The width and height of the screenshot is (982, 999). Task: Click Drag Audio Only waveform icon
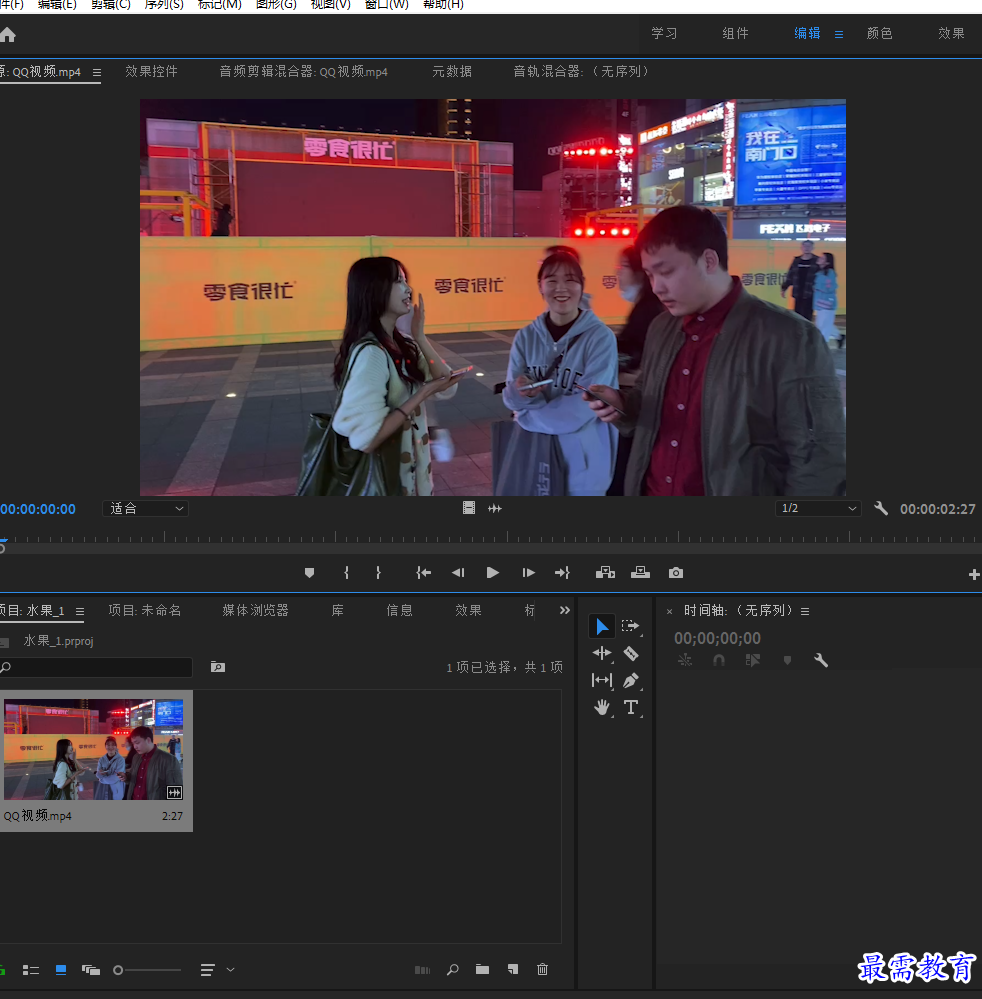[x=495, y=508]
